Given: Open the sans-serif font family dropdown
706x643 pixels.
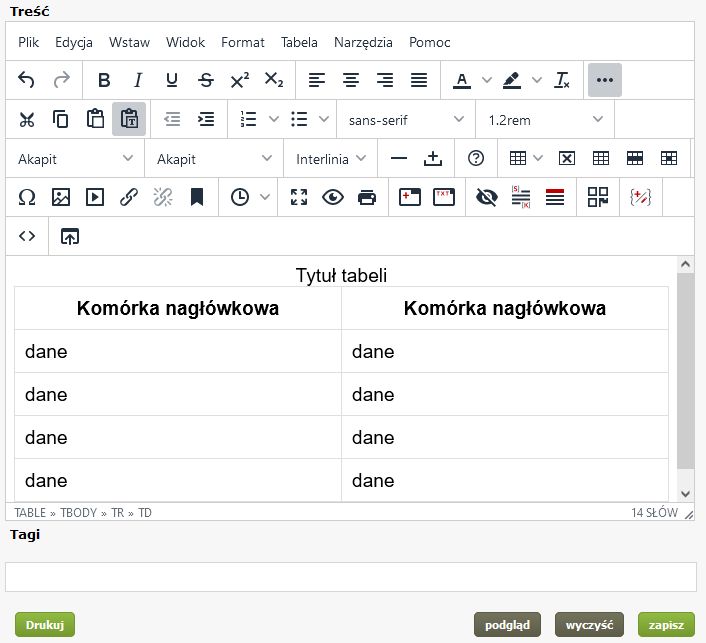Looking at the screenshot, I should pyautogui.click(x=405, y=119).
